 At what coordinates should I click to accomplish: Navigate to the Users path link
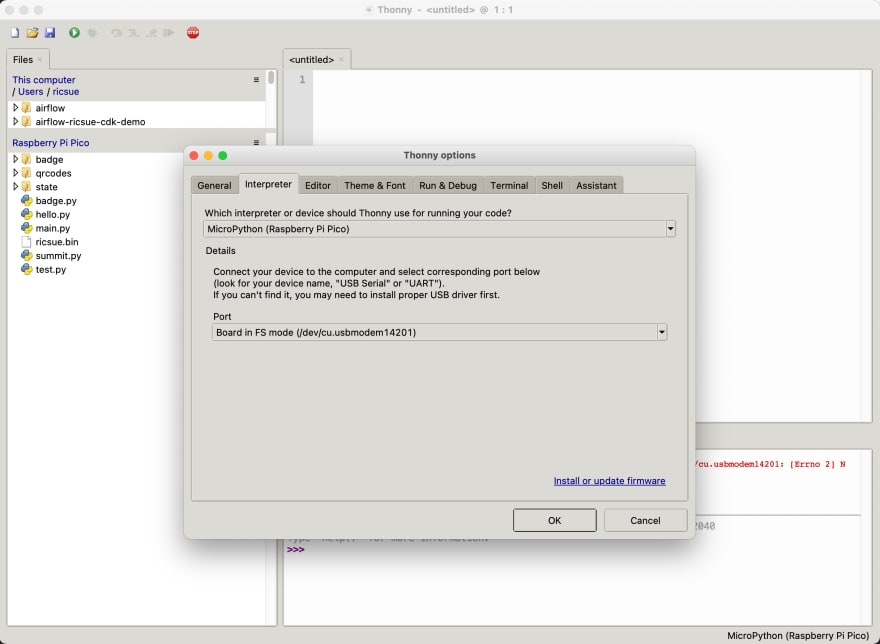[x=30, y=92]
